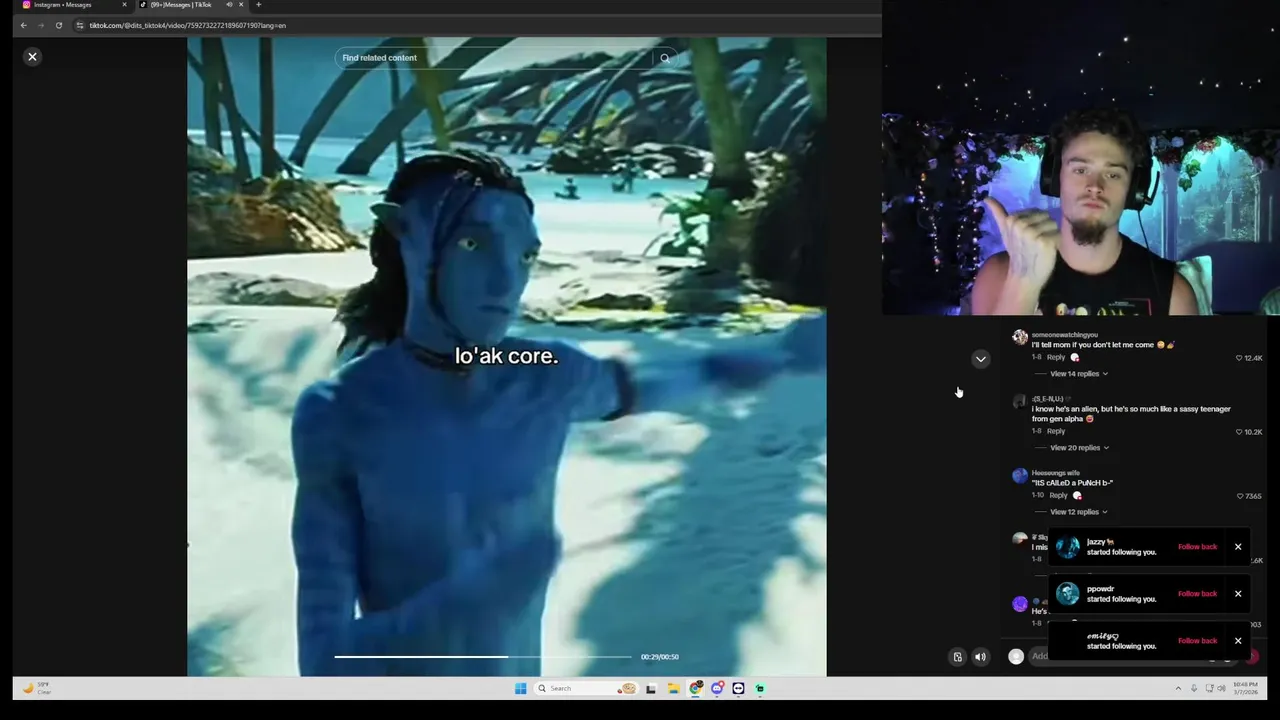Expand View 20 replies
Viewport: 1280px width, 720px height.
[1079, 448]
